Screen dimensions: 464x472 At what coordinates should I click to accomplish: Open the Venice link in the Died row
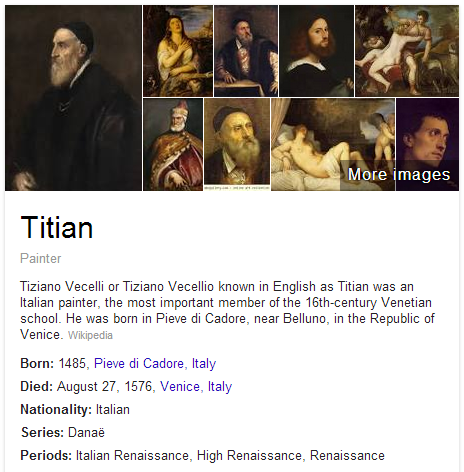coord(180,386)
